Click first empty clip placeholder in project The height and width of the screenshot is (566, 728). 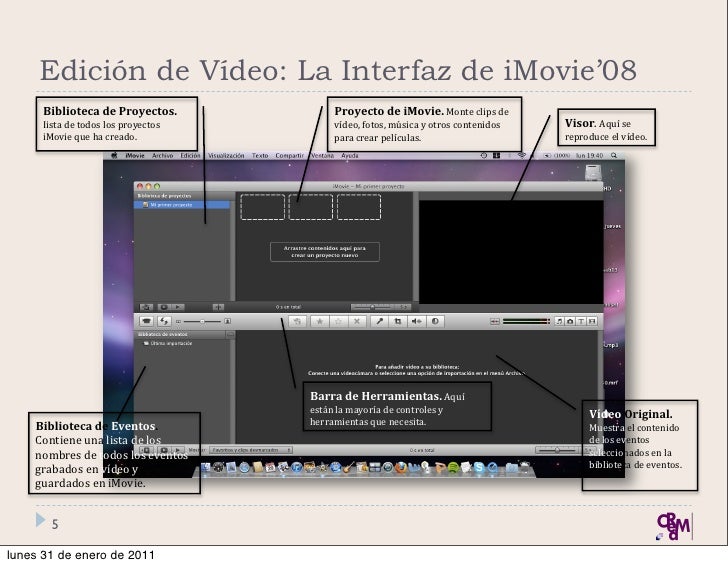[x=262, y=207]
